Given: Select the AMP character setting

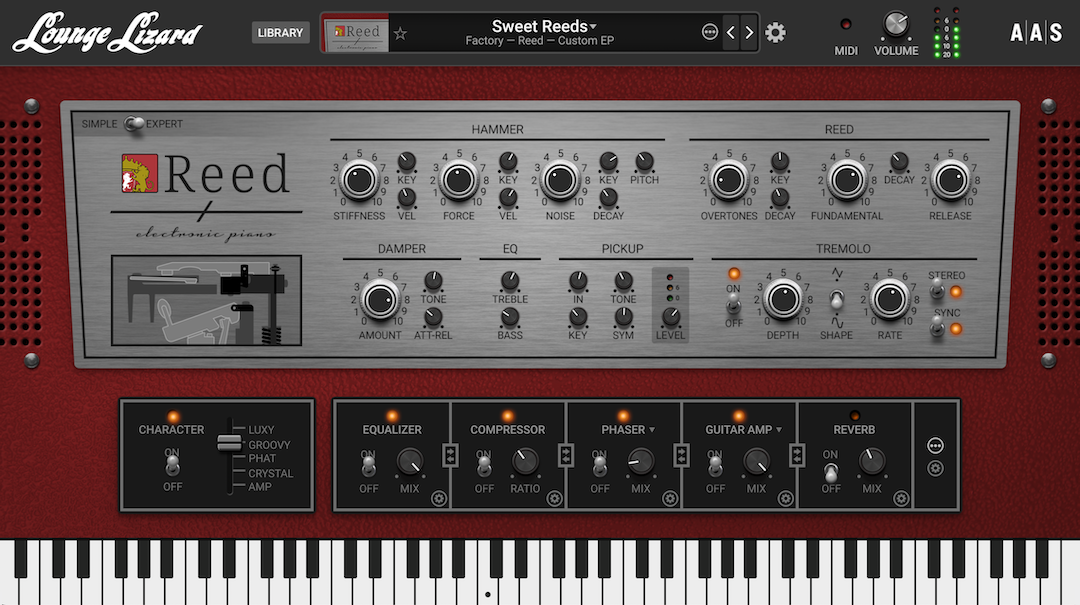Looking at the screenshot, I should (x=260, y=486).
